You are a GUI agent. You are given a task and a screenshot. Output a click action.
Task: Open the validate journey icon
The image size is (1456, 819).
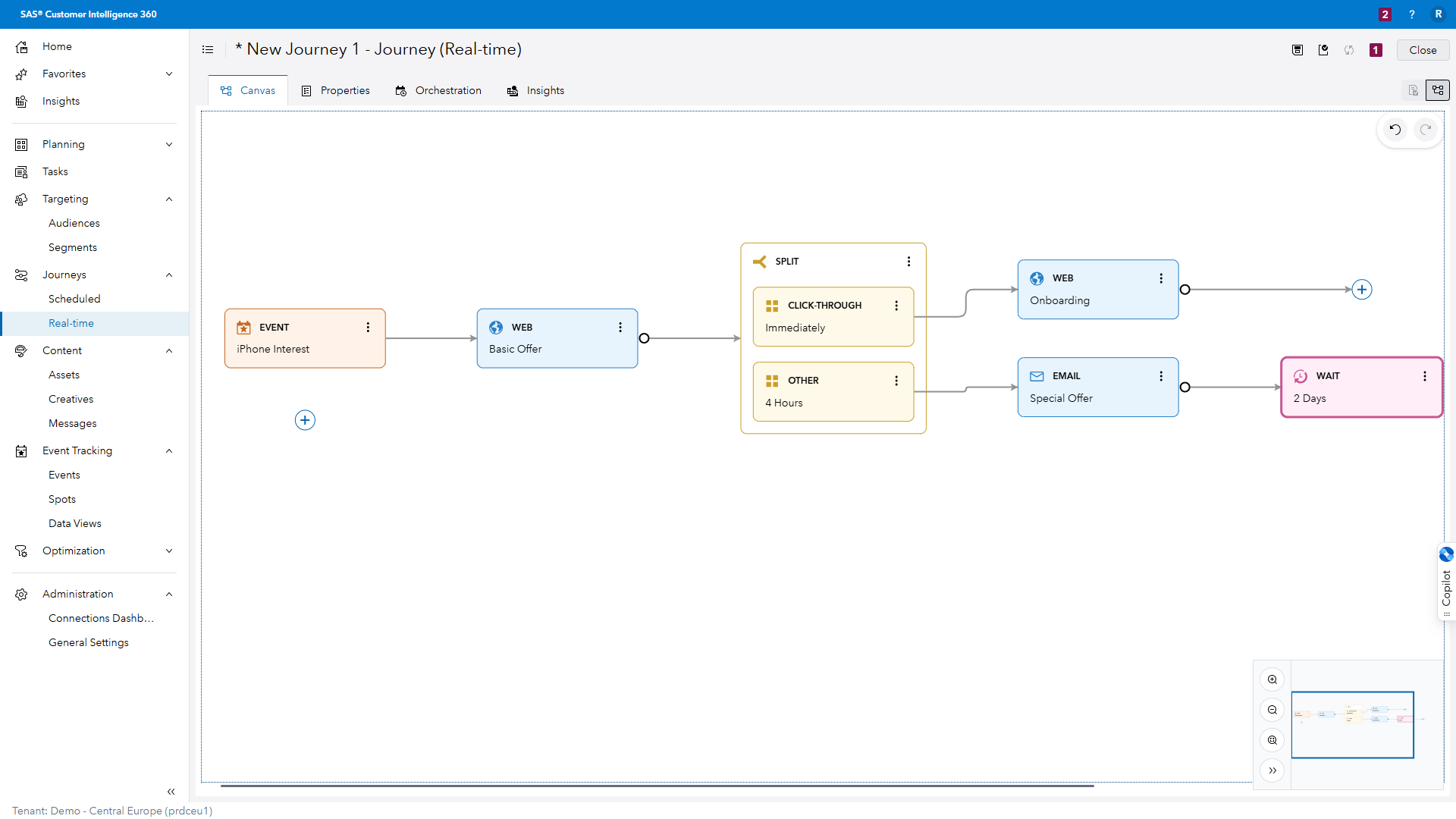pyautogui.click(x=1323, y=50)
